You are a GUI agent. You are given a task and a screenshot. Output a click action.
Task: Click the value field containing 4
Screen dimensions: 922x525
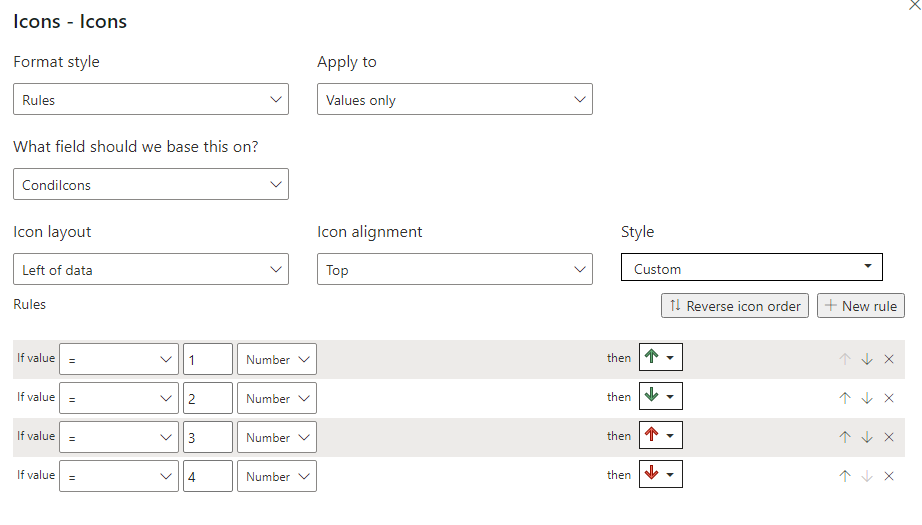[x=208, y=476]
